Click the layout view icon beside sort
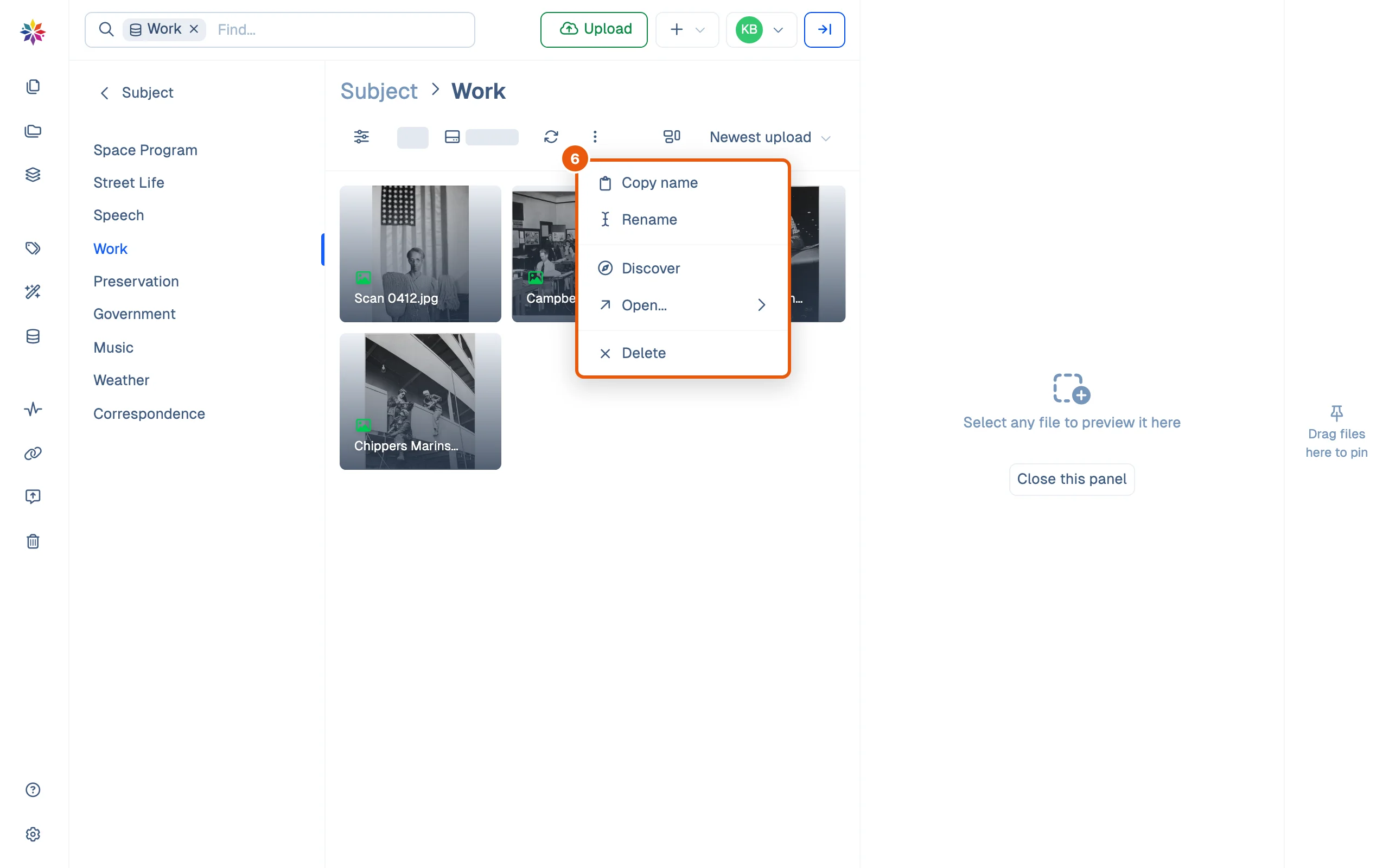1389x868 pixels. pos(672,137)
